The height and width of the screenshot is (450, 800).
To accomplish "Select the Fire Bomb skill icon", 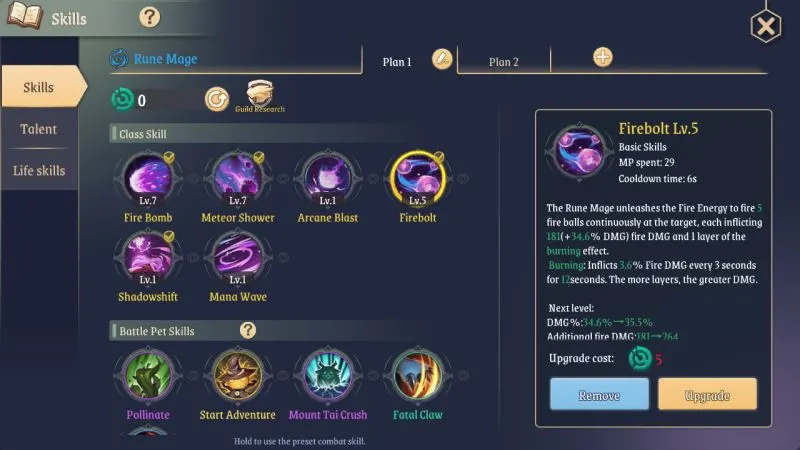I will pos(148,178).
